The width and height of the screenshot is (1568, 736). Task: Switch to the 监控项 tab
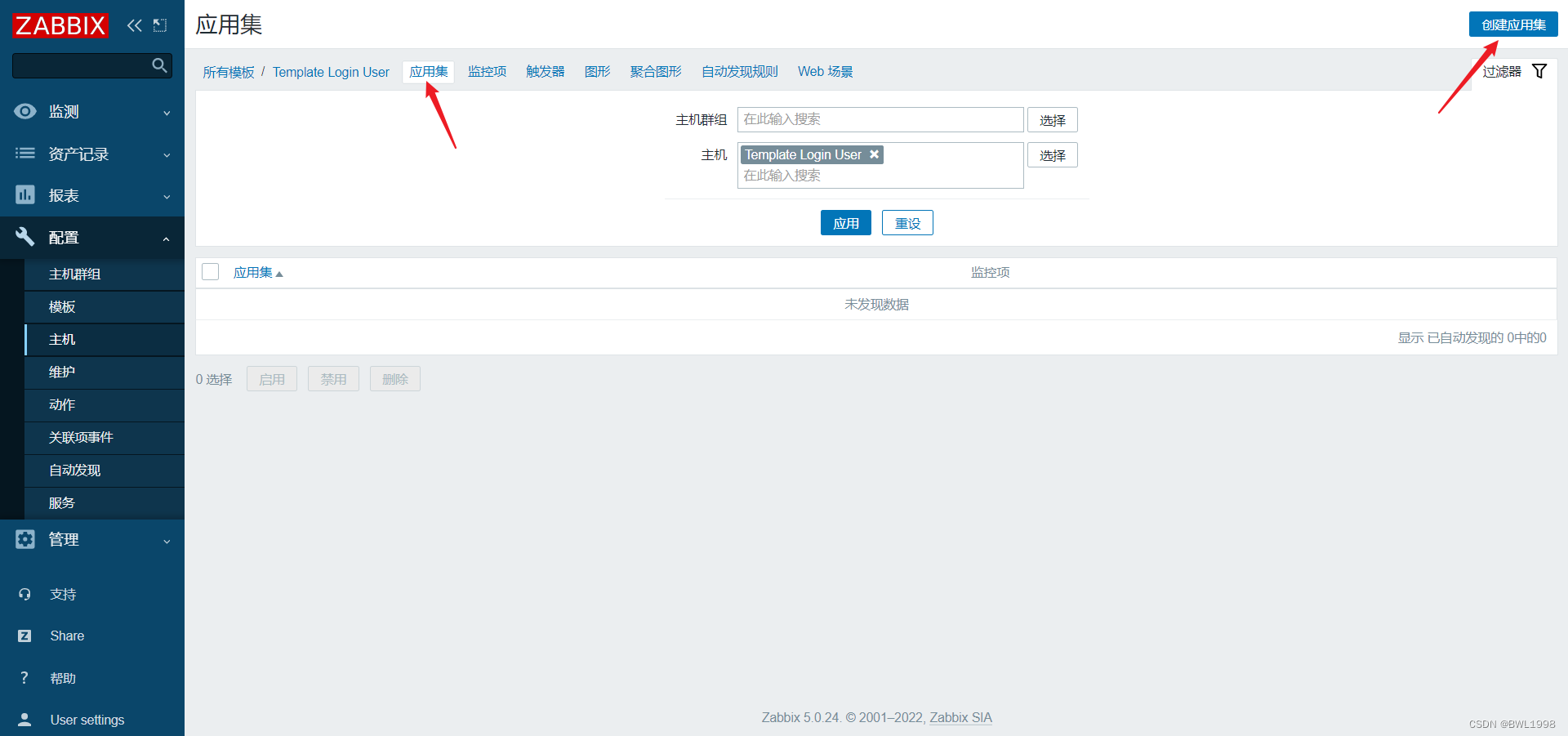tap(488, 72)
